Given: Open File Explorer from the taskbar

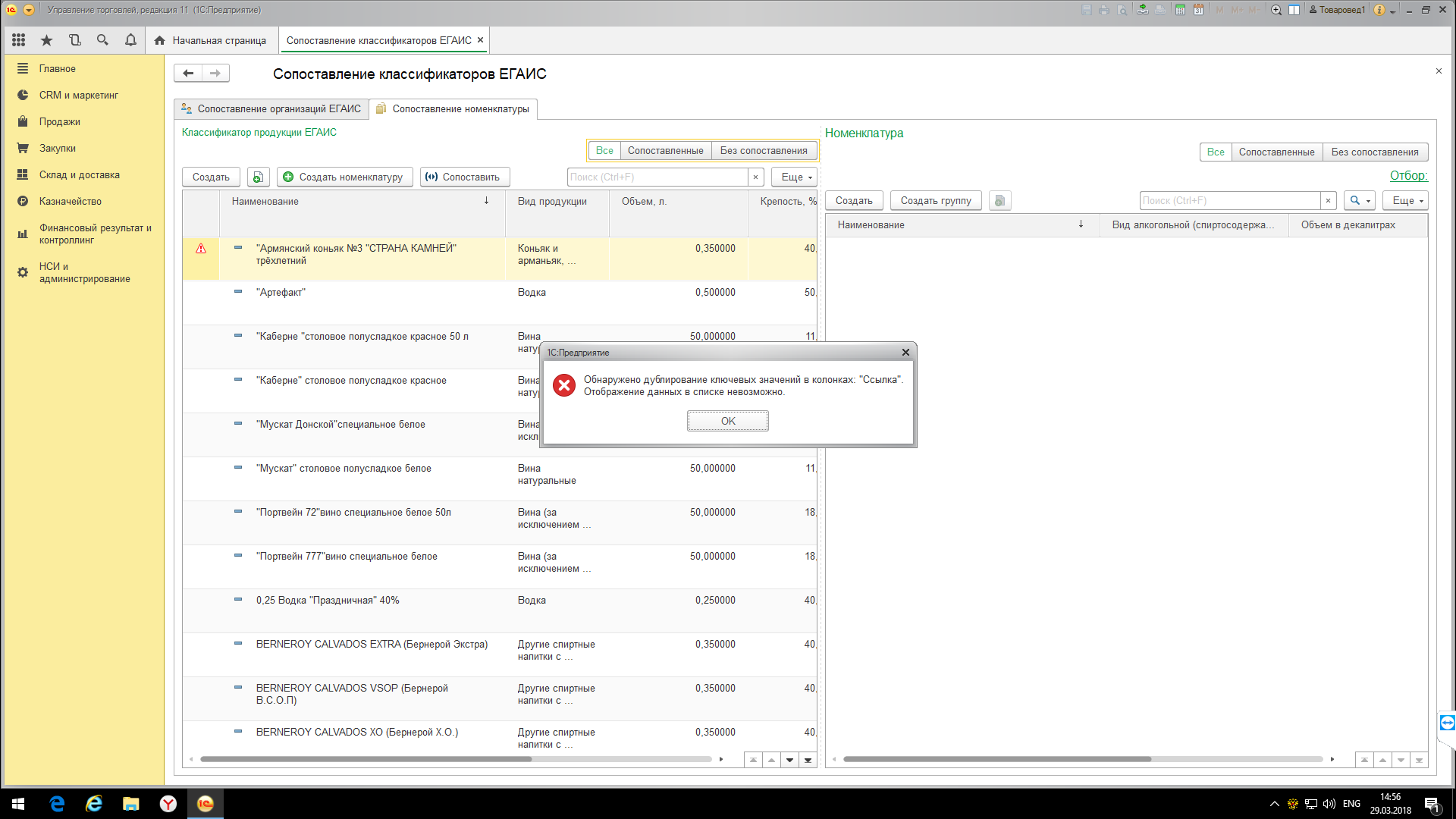Looking at the screenshot, I should (x=131, y=804).
